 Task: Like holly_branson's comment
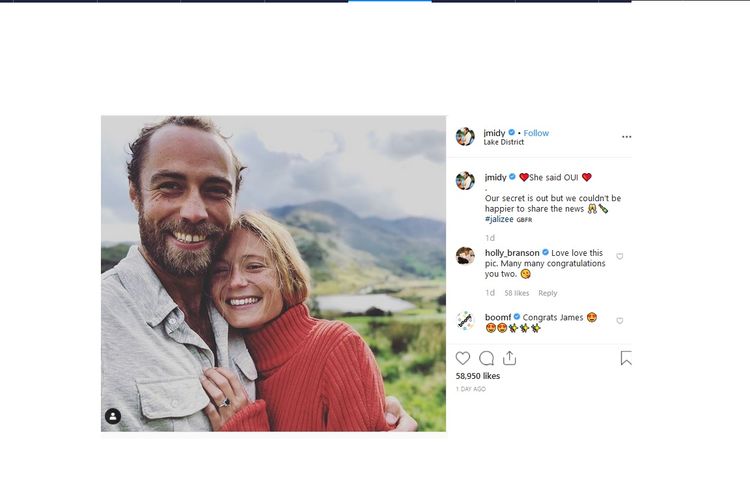[x=620, y=257]
